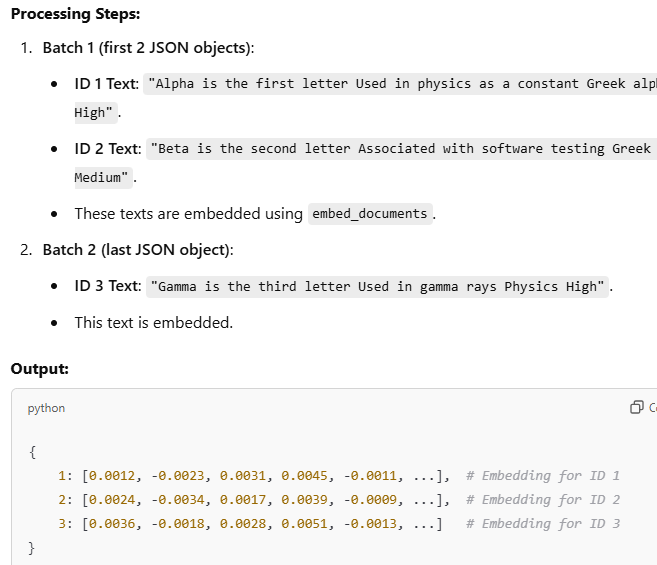Screen dimensions: 657x565
Task: Click the "Medium" code snippet under ID 2
Action: [103, 178]
